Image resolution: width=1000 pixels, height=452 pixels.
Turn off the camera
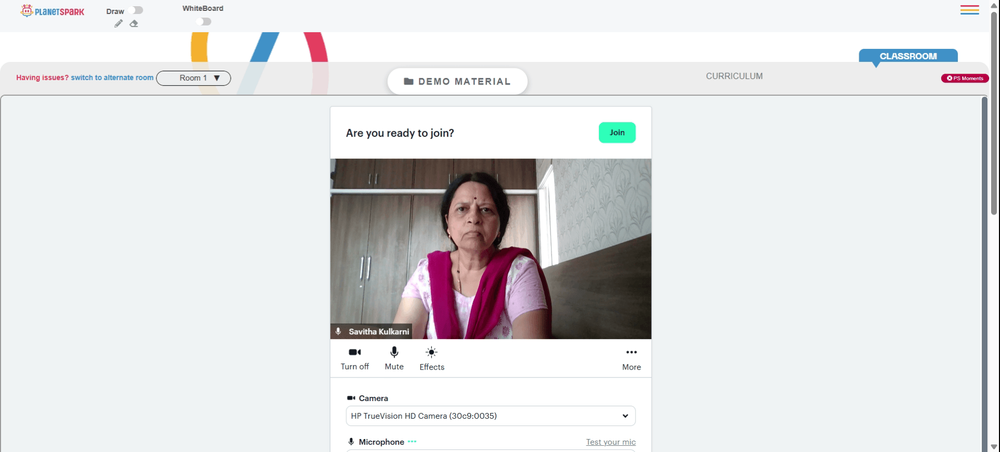click(x=355, y=359)
